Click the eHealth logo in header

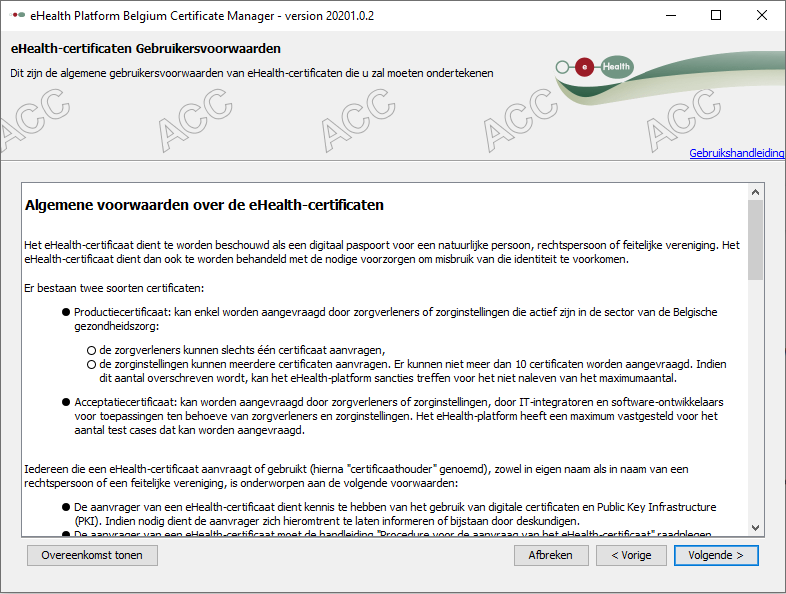click(595, 67)
